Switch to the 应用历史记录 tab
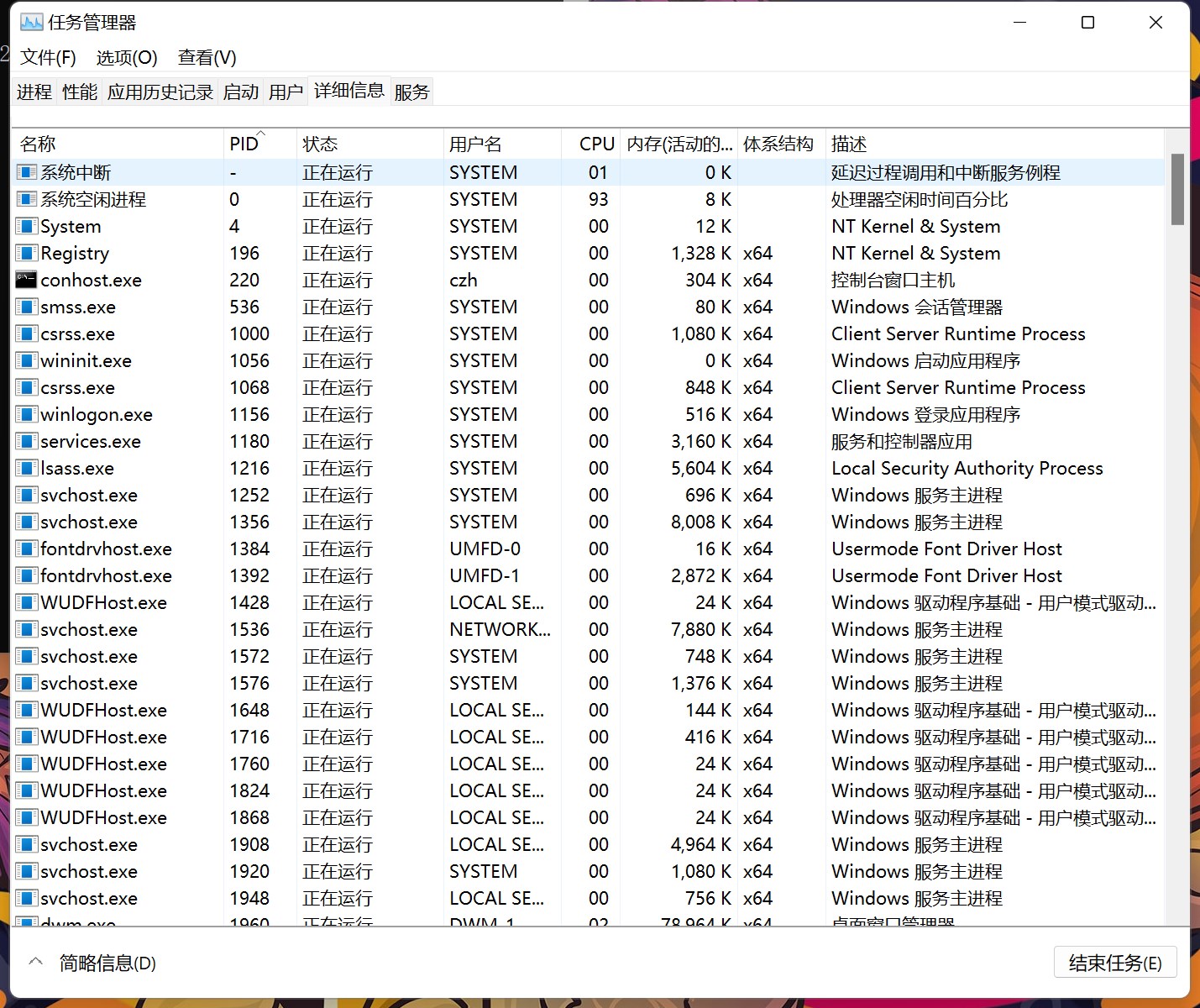The height and width of the screenshot is (1008, 1200). [160, 92]
